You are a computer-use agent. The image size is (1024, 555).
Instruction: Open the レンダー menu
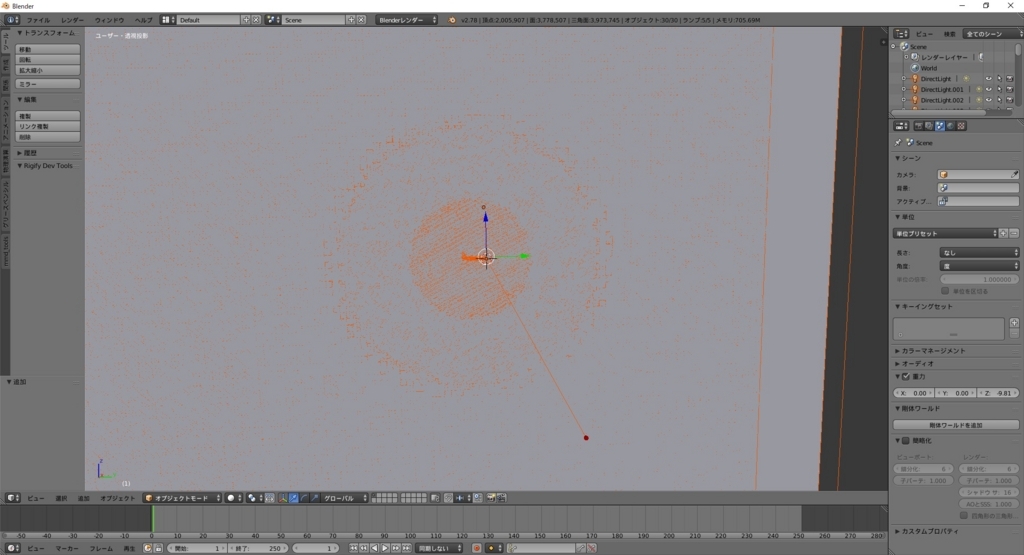(72, 20)
